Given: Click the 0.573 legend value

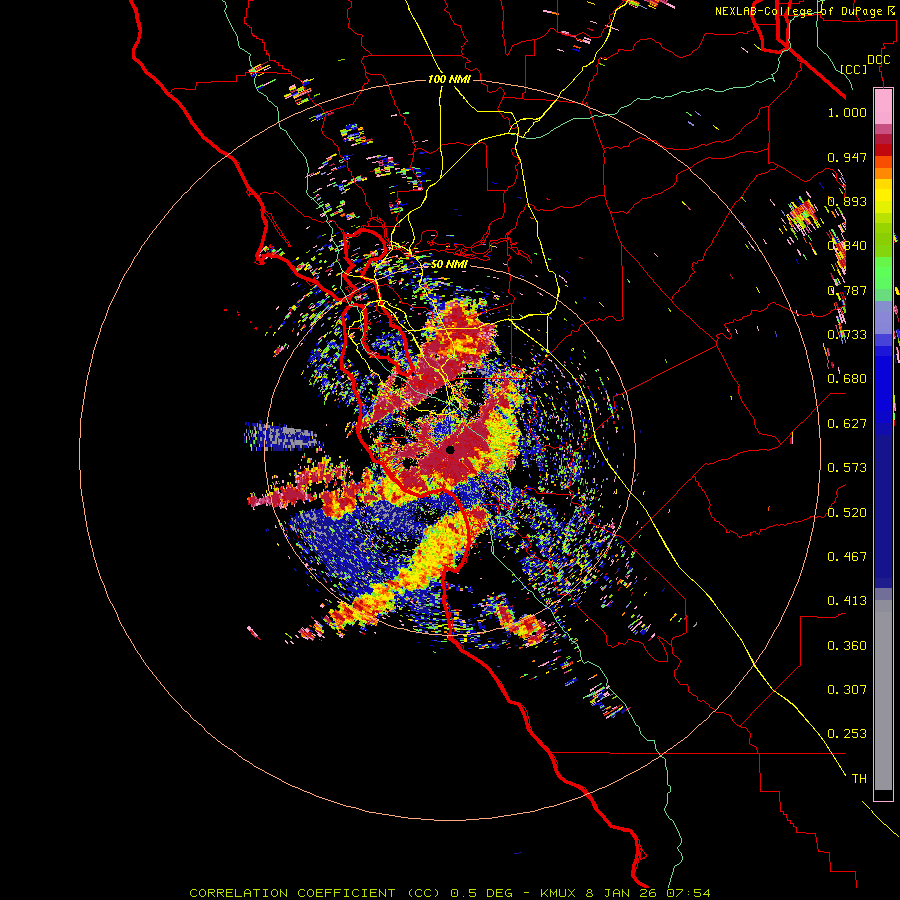Looking at the screenshot, I should [x=847, y=468].
